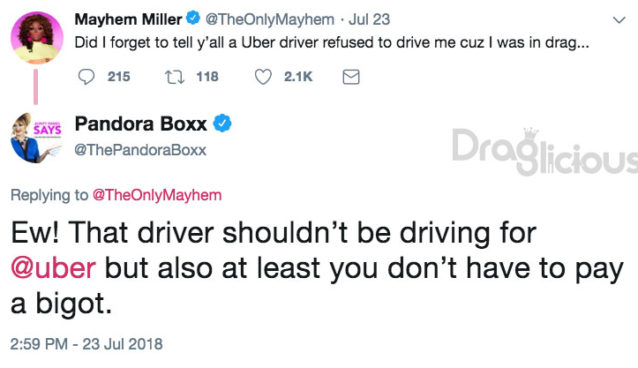This screenshot has width=638, height=368.
Task: Visit the @TheOnlyMayhem handle beside Jul 23
Action: tap(269, 19)
